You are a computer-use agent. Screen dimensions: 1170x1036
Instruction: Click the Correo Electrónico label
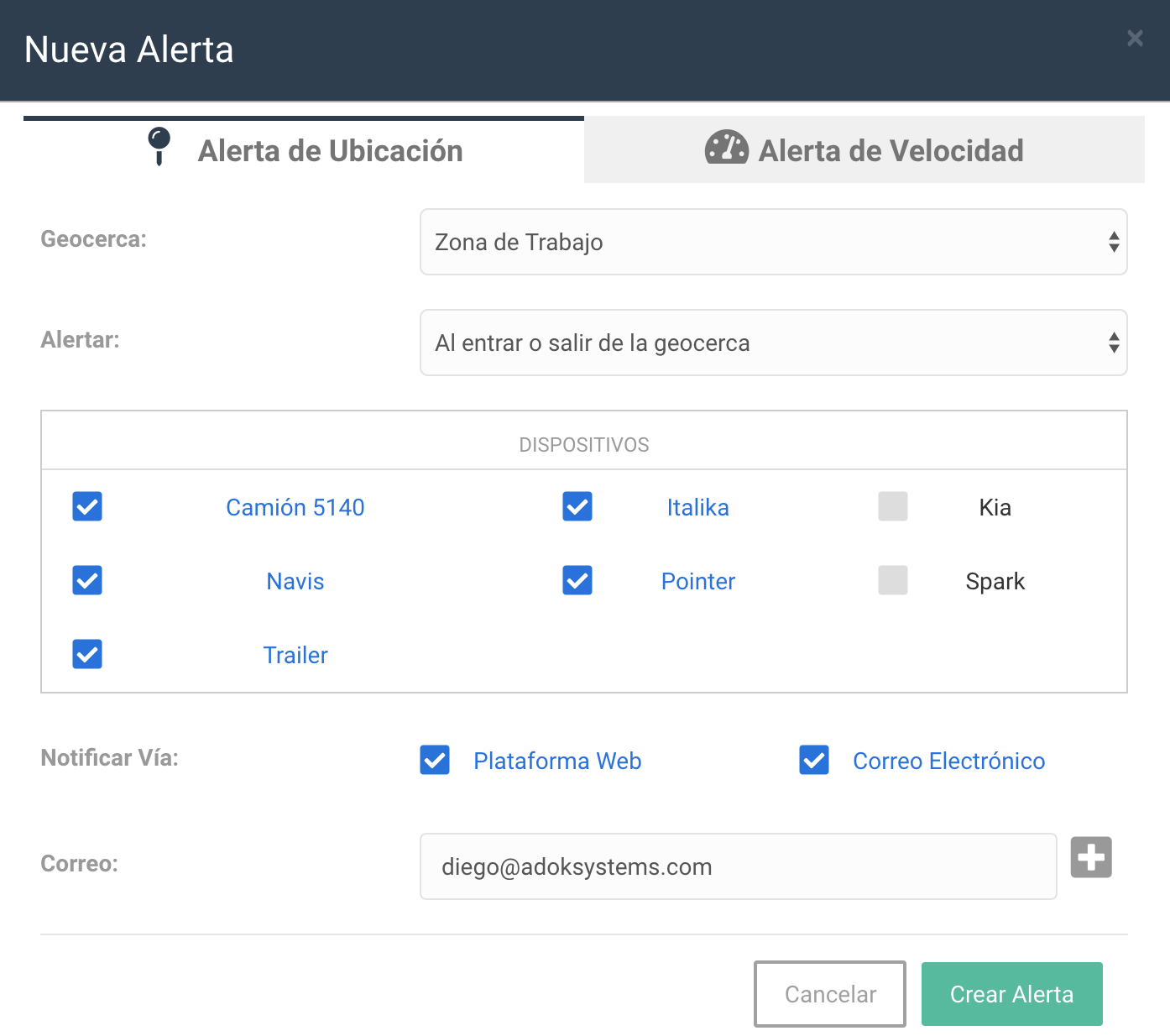click(x=949, y=761)
